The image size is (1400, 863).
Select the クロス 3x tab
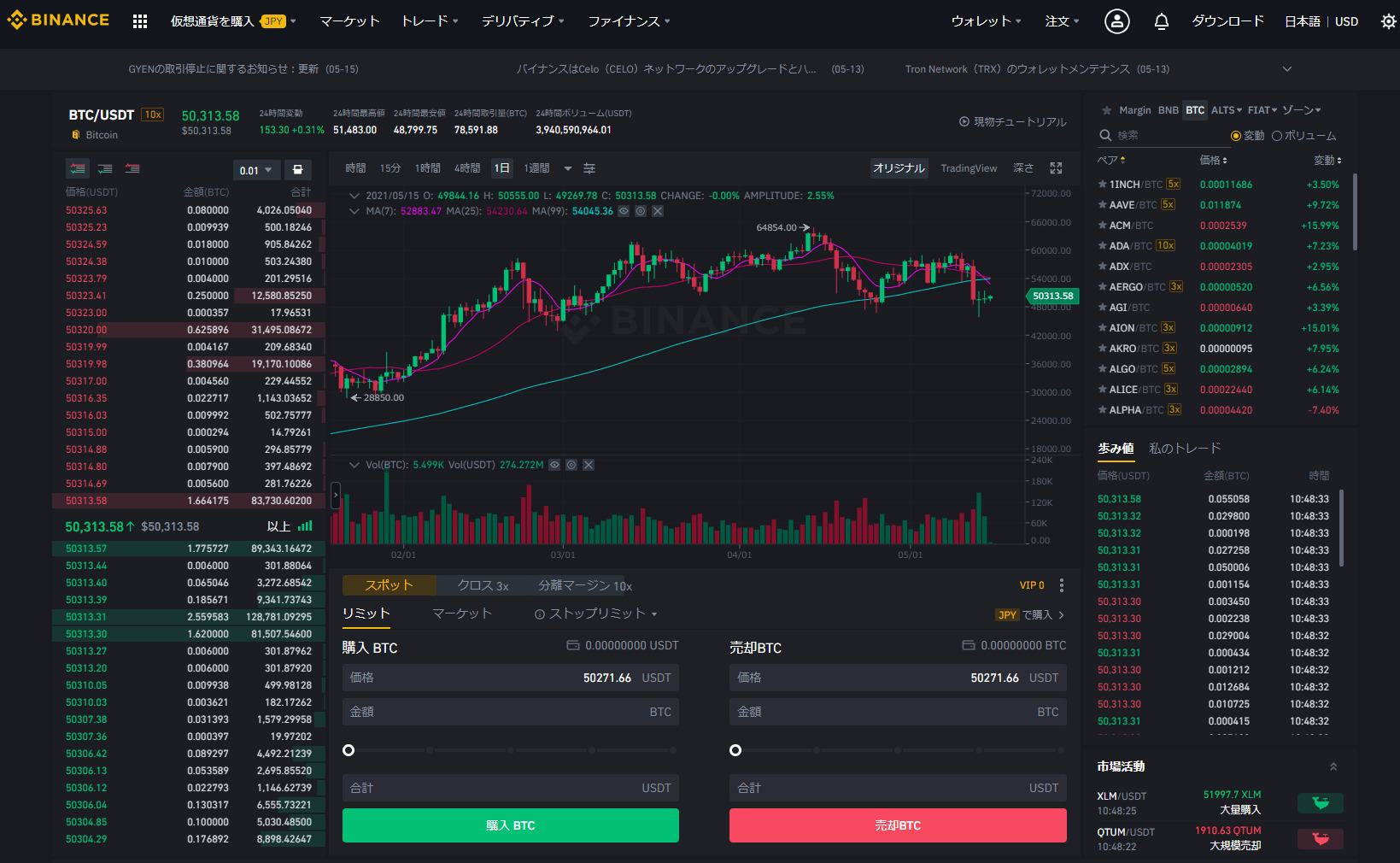[483, 585]
